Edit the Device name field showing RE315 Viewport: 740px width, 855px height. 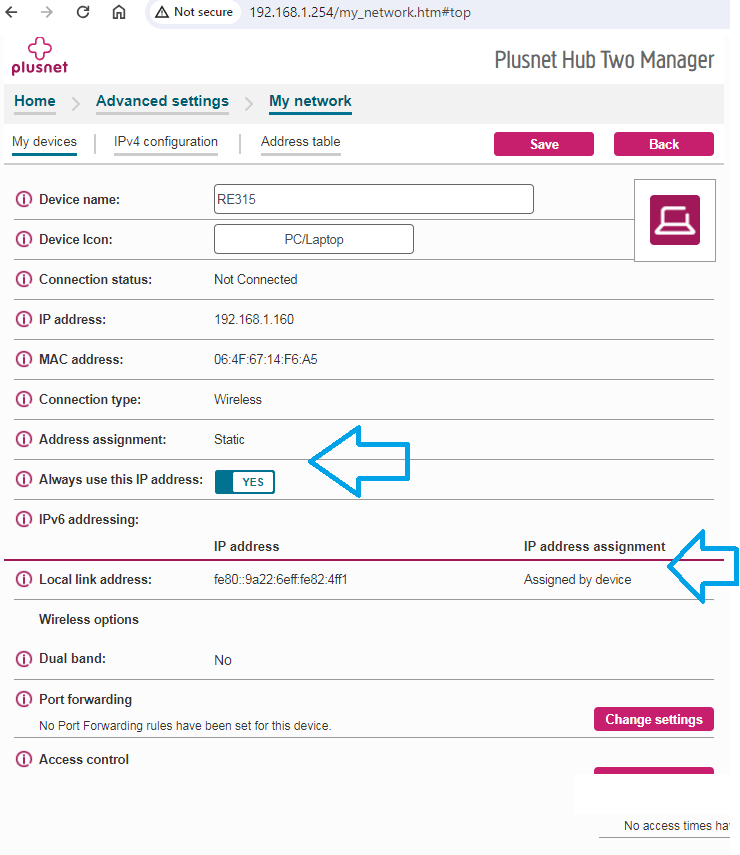(373, 199)
